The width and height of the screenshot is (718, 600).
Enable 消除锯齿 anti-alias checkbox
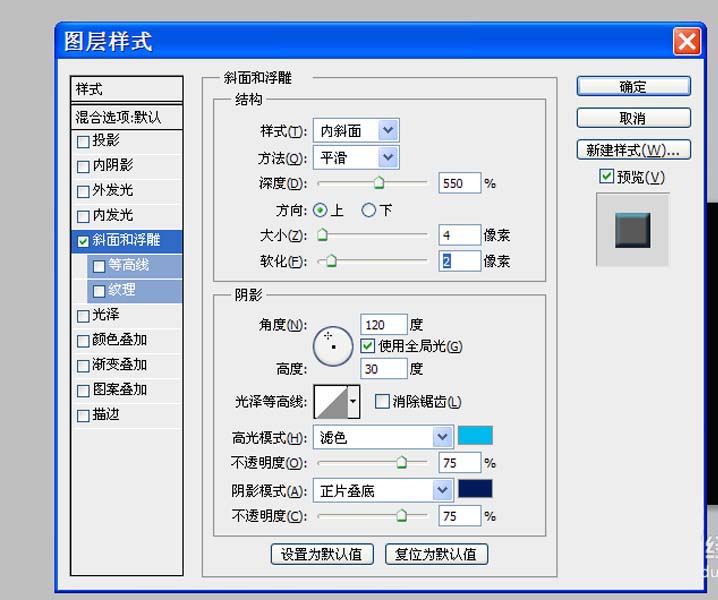click(x=382, y=402)
